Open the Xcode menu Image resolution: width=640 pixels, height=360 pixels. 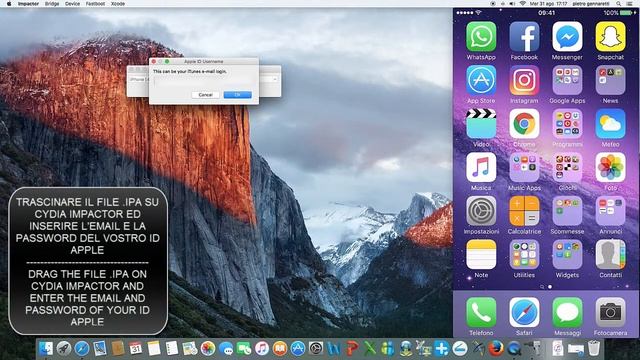[x=118, y=4]
